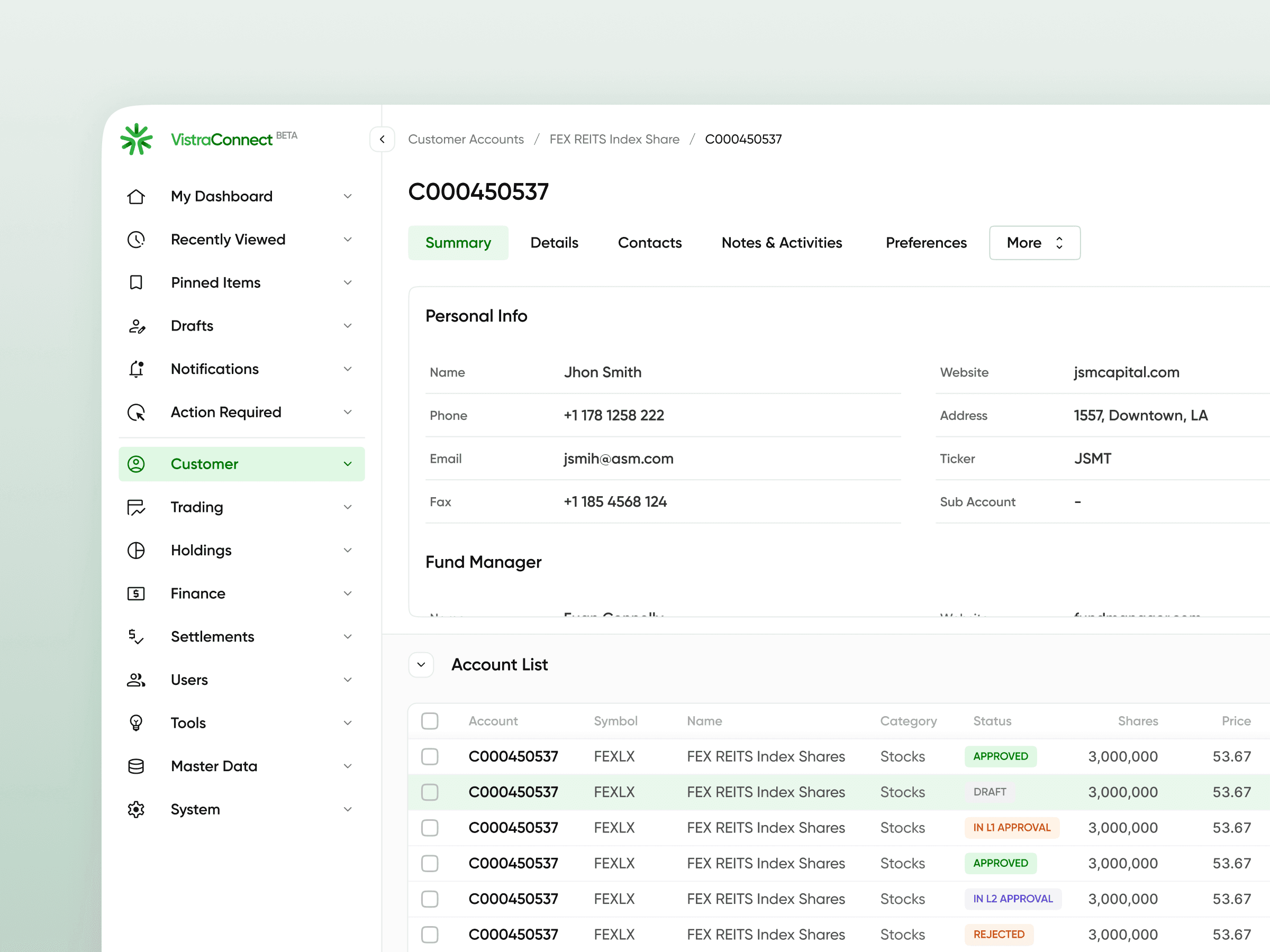This screenshot has height=952, width=1270.
Task: Click the IN L2 APPROVAL status badge
Action: [1013, 899]
